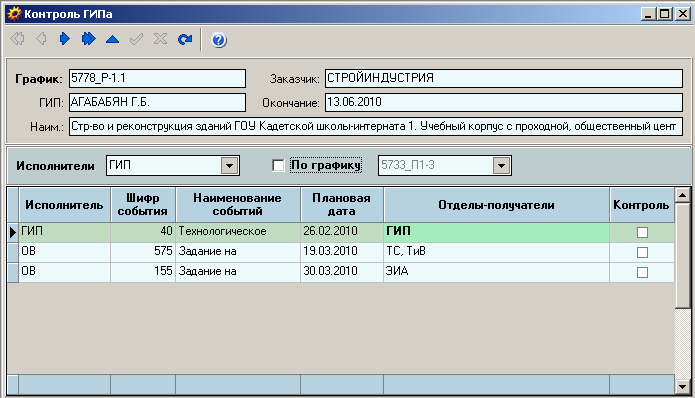Select event code cell 575
Screen dimensions: 695x398
coord(143,252)
